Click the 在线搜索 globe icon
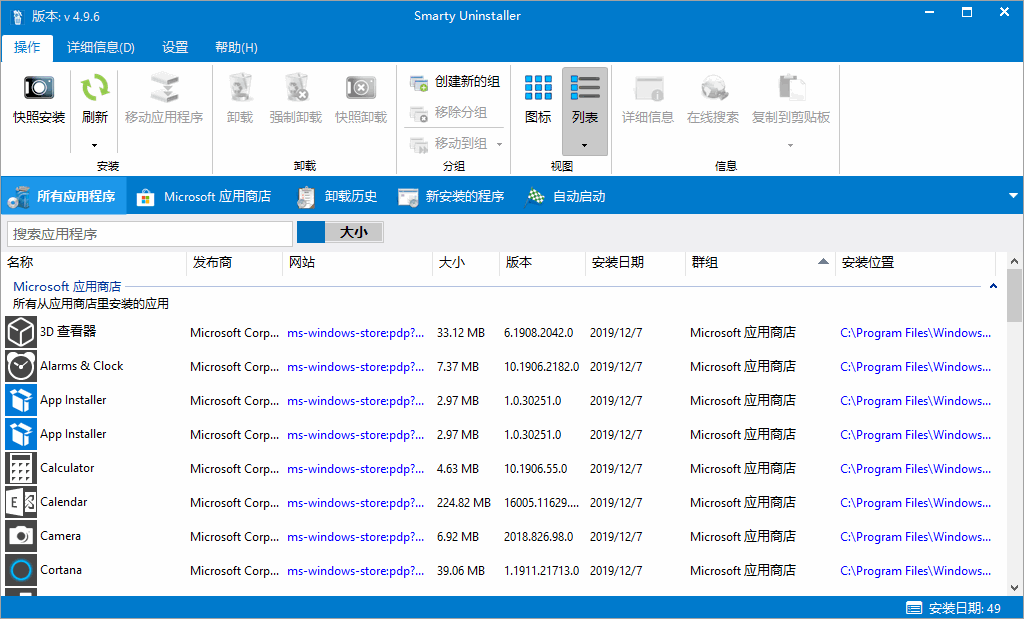 pyautogui.click(x=713, y=88)
